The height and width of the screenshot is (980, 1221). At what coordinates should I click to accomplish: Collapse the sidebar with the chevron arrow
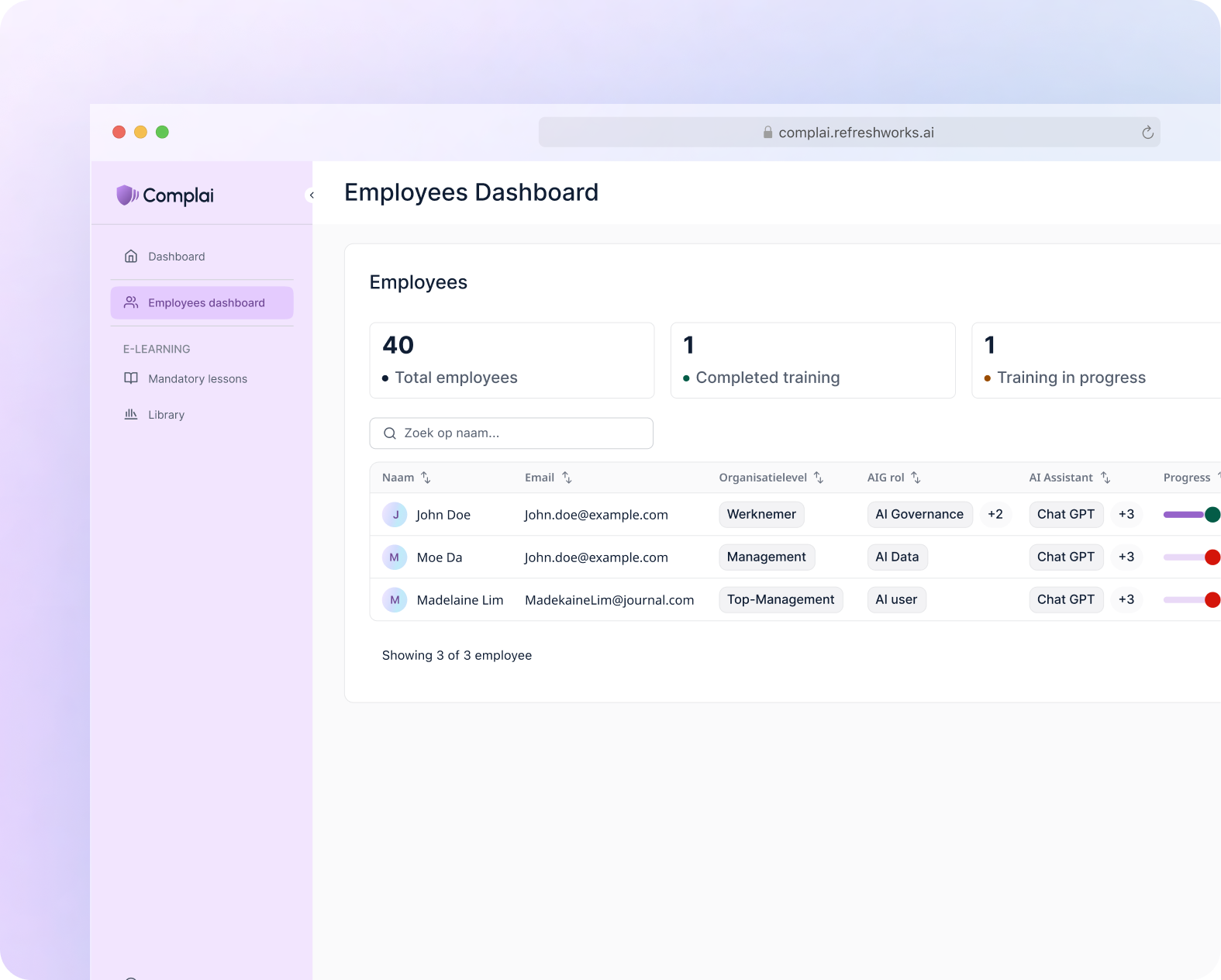coord(312,195)
